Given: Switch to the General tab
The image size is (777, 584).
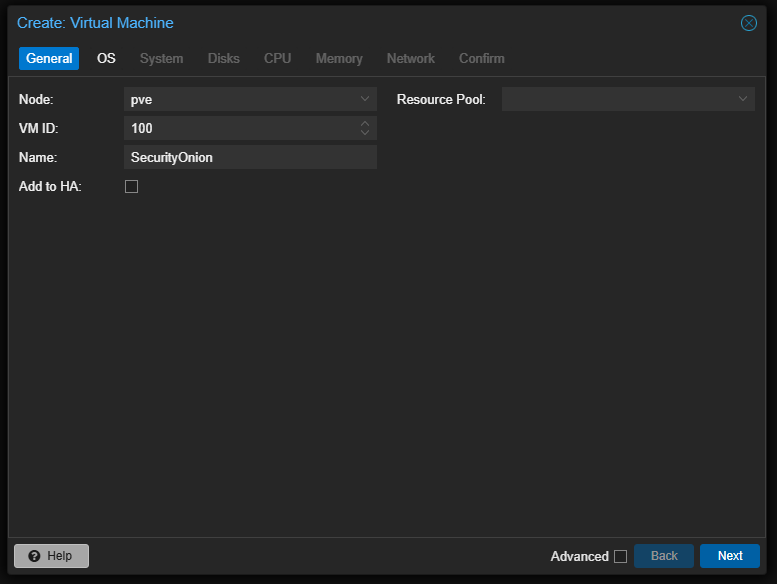Looking at the screenshot, I should coord(49,58).
